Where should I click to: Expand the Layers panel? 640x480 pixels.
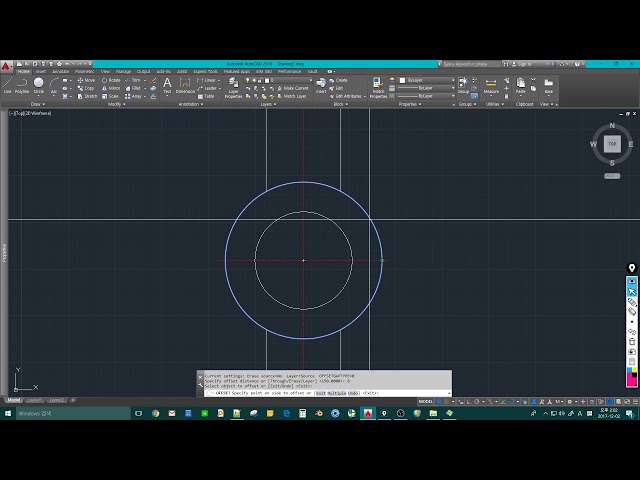coord(268,104)
